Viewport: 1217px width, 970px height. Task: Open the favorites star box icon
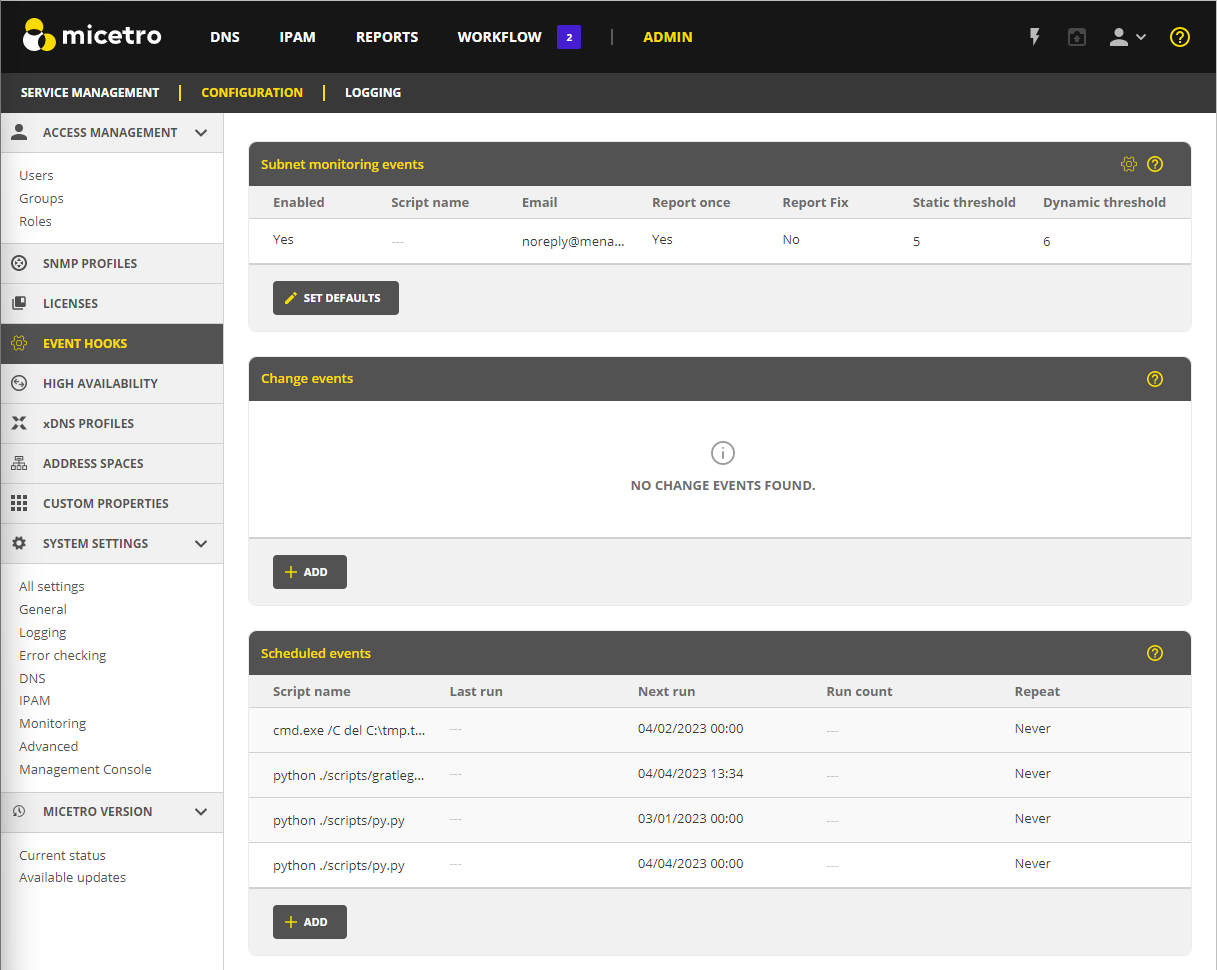tap(1076, 37)
